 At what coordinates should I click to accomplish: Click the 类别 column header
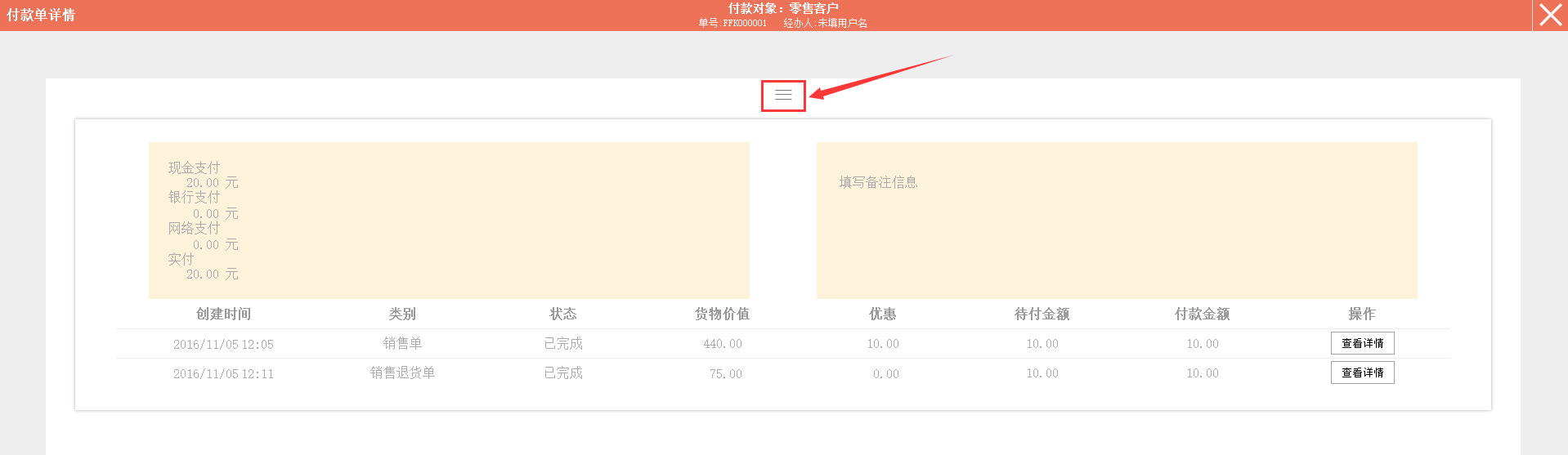point(402,314)
